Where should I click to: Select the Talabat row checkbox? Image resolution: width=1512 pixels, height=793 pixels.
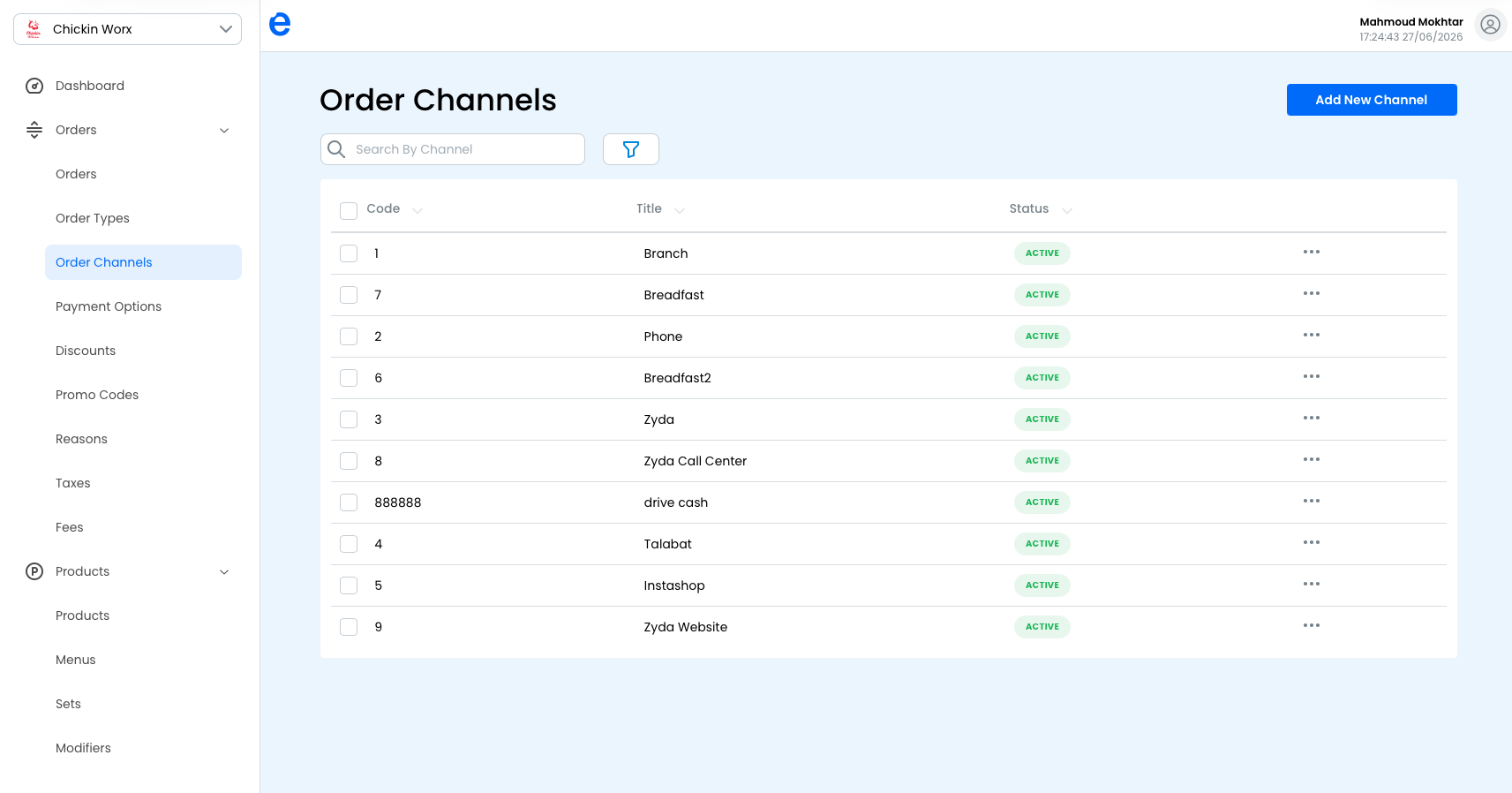(349, 544)
